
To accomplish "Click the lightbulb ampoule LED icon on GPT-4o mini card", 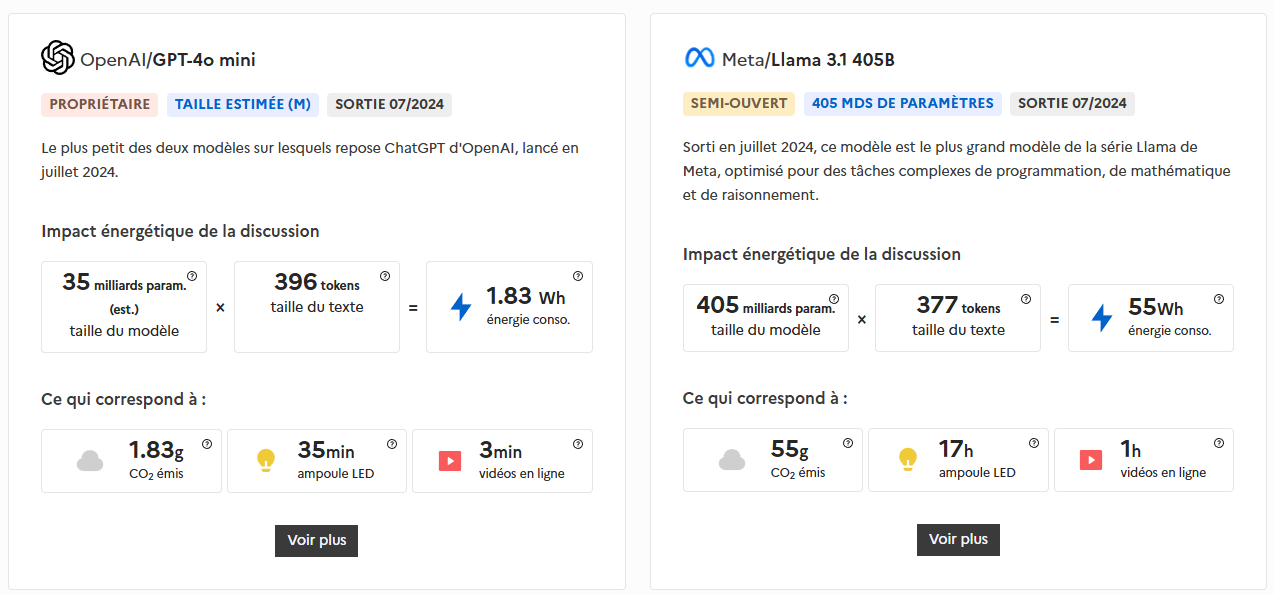I will coord(266,457).
